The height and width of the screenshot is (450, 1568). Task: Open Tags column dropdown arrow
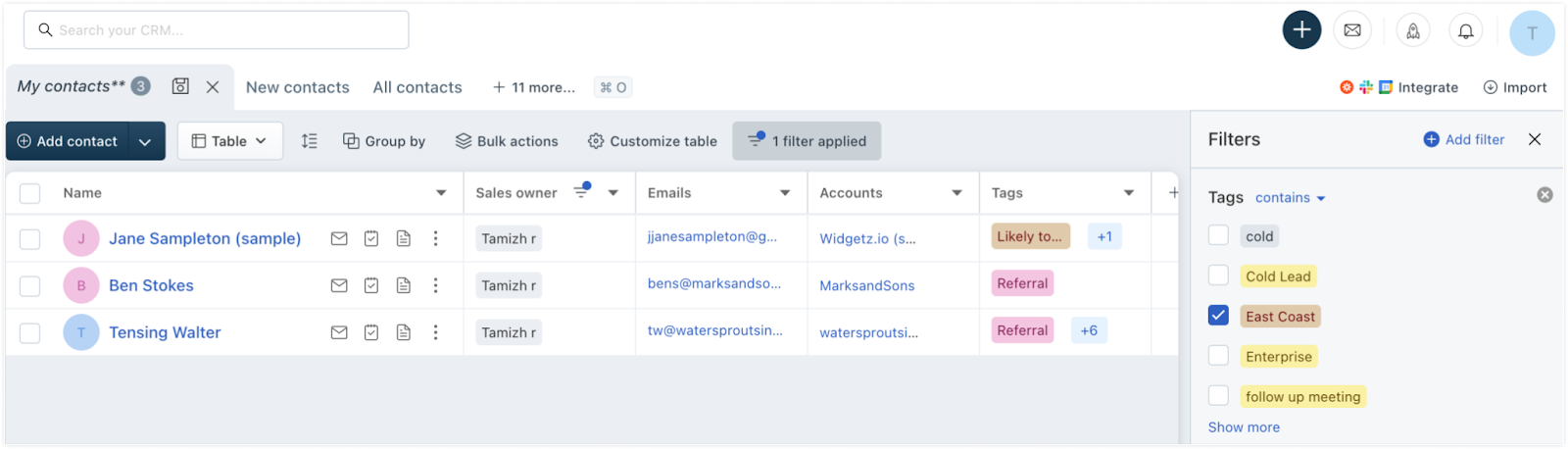1129,193
